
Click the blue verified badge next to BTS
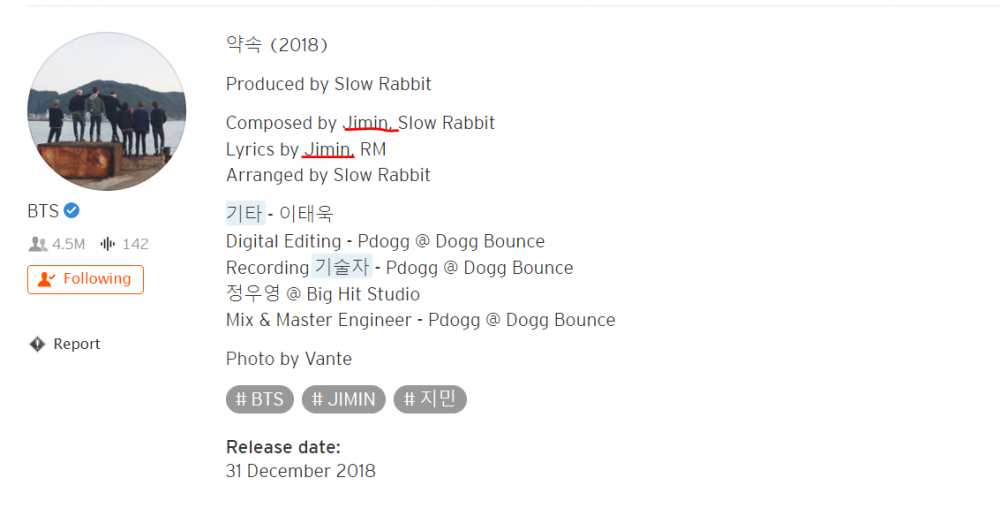(x=71, y=210)
